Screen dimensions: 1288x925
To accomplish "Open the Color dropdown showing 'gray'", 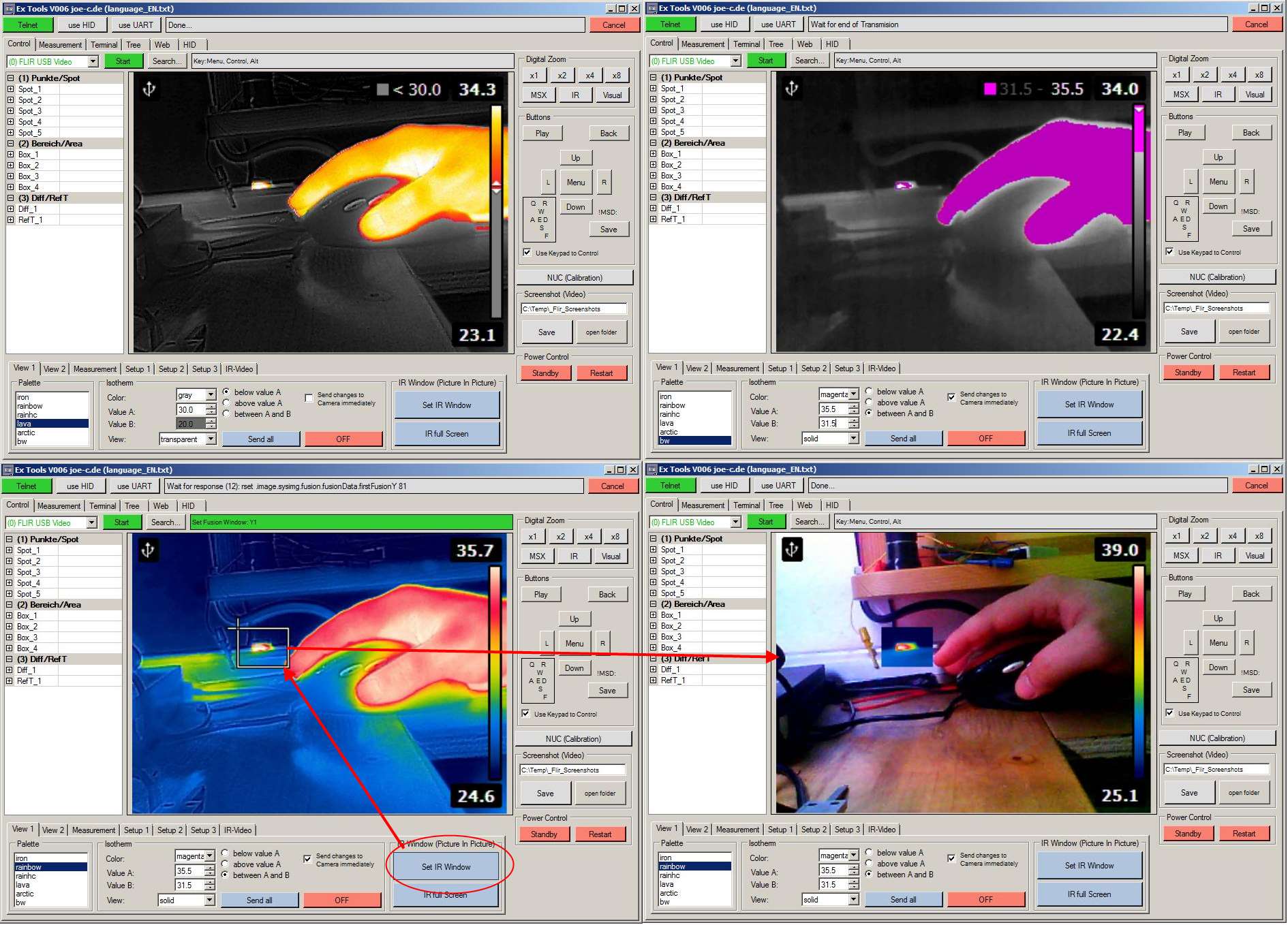I will pyautogui.click(x=211, y=395).
